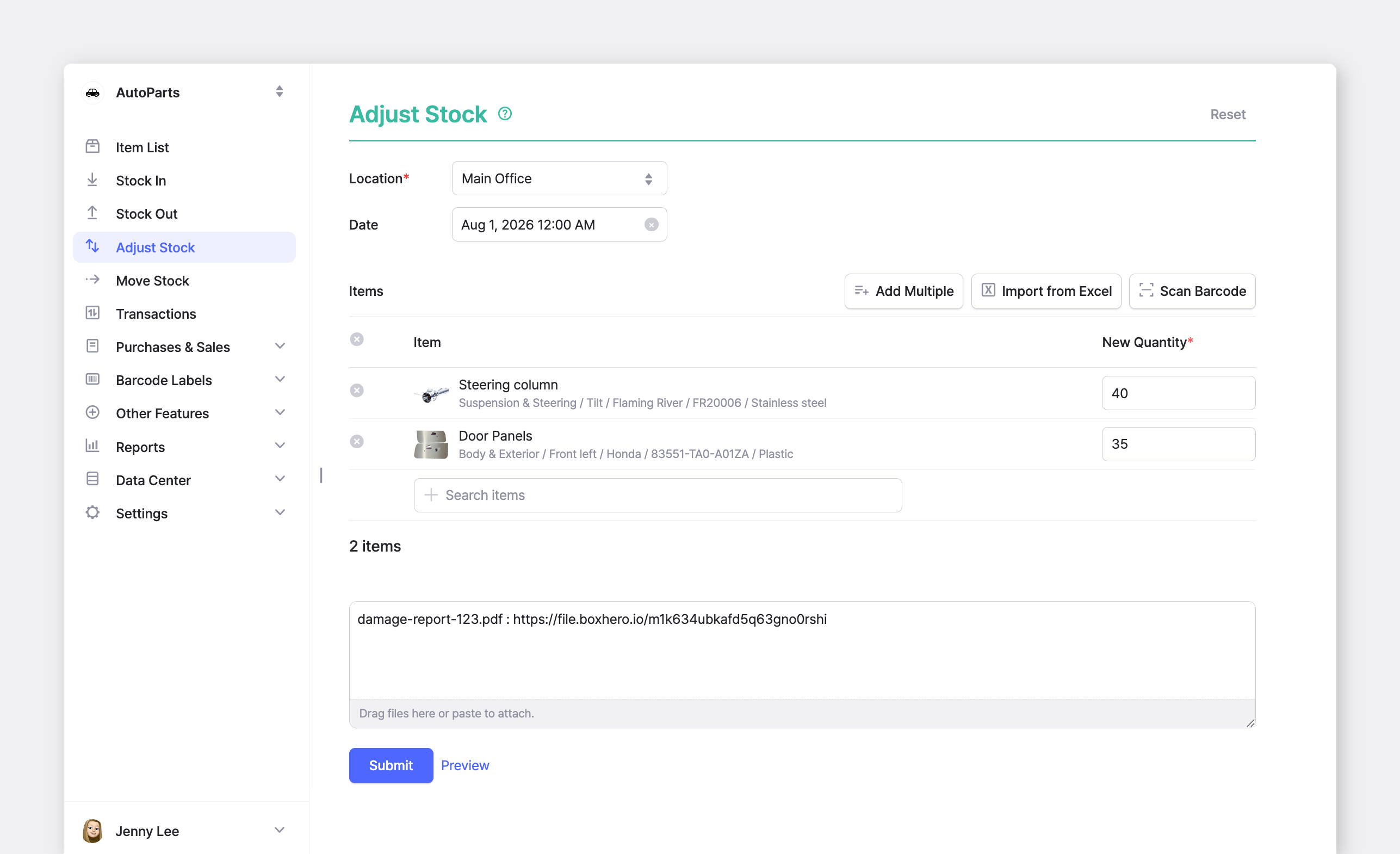Clear the date field with its x icon
The image size is (1400, 854).
click(651, 225)
